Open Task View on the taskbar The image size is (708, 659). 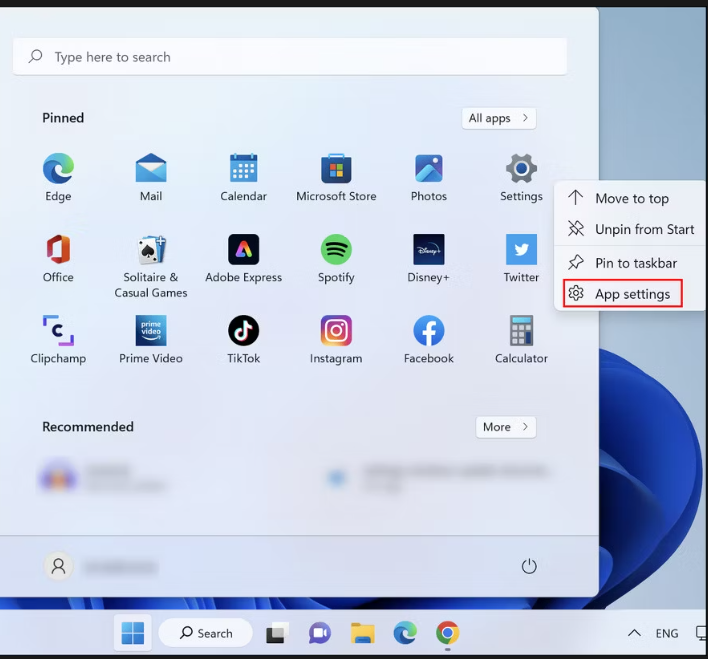click(x=277, y=633)
